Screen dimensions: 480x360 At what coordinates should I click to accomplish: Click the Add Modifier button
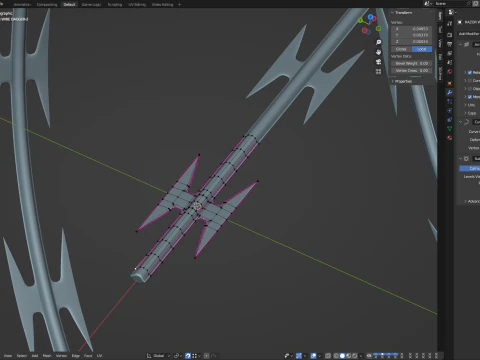coord(469,34)
